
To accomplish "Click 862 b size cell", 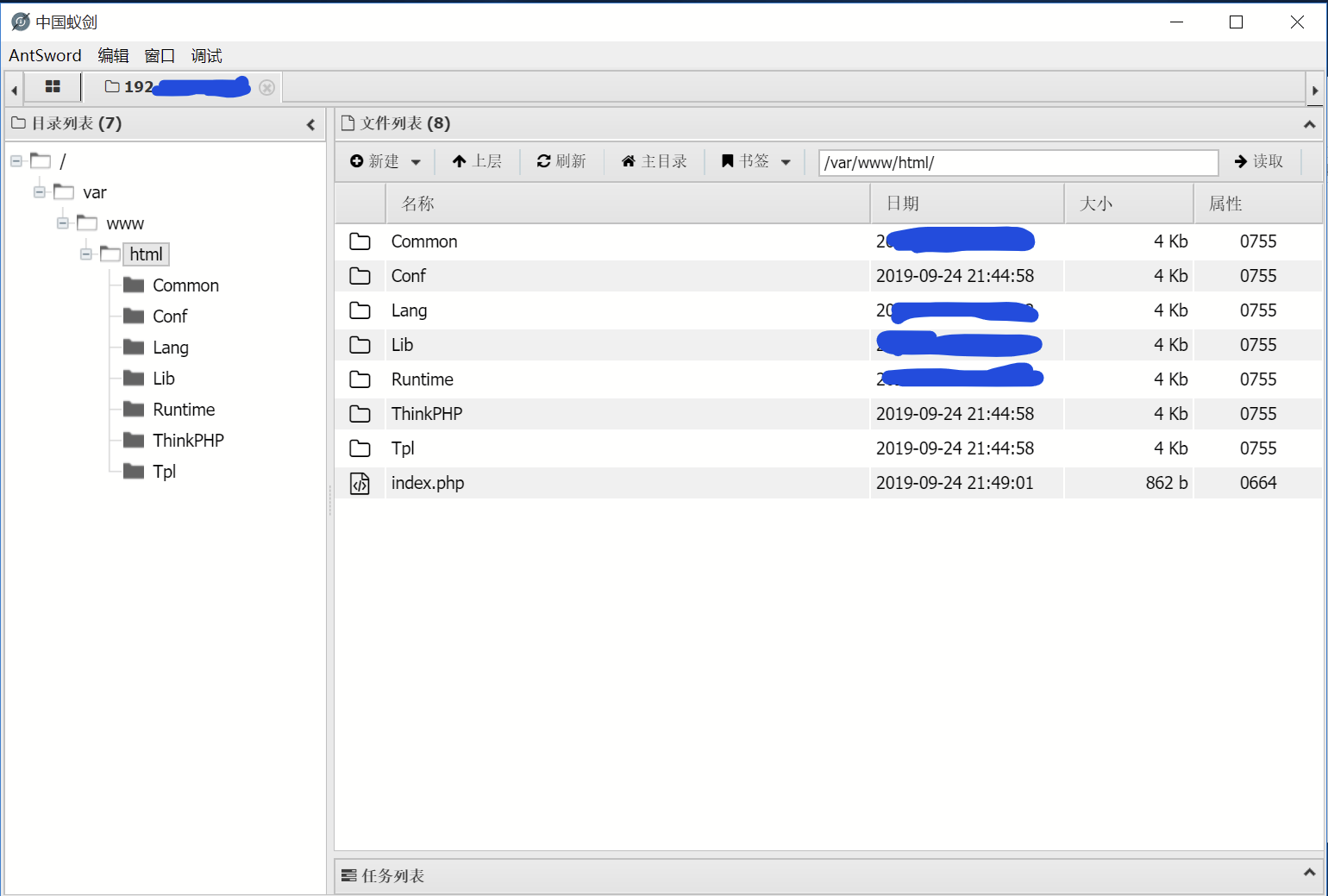I will click(x=1167, y=483).
